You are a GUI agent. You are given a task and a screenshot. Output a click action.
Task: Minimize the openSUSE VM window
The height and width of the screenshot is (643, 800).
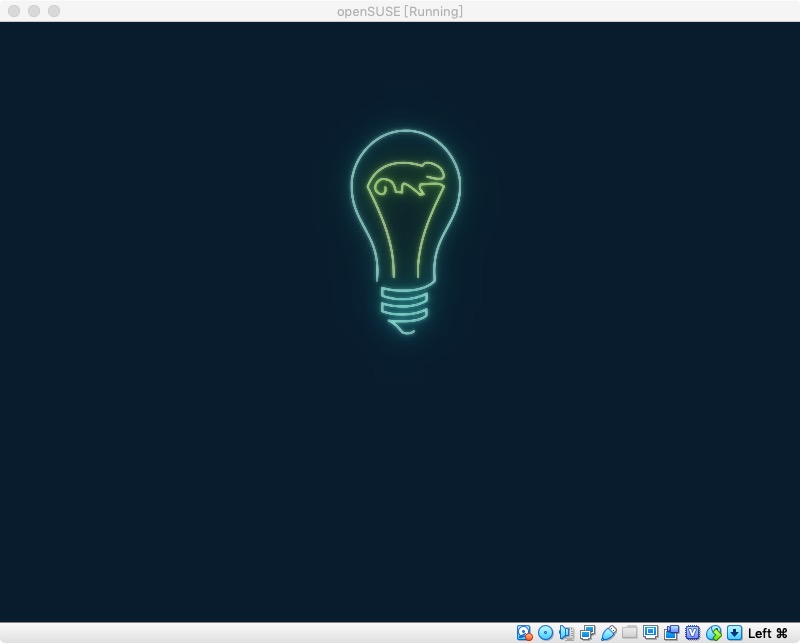point(34,11)
